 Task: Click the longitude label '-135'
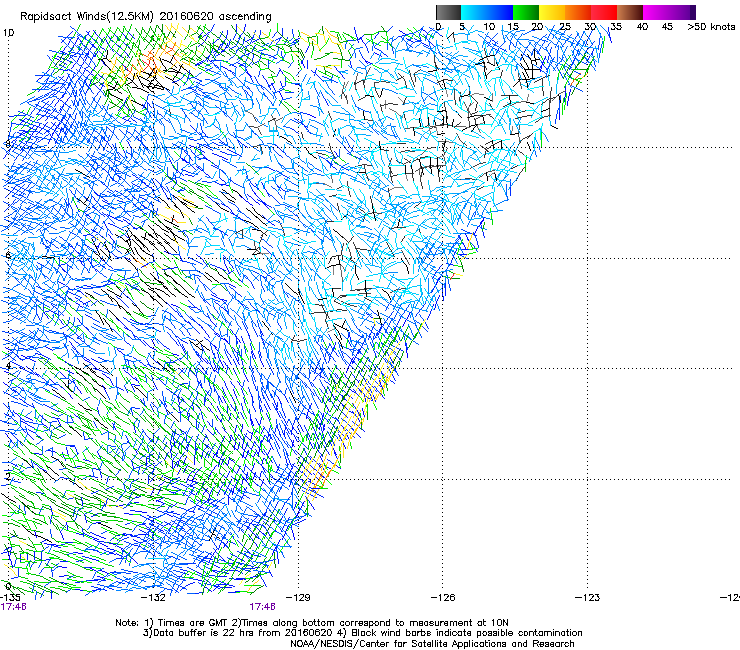10,598
